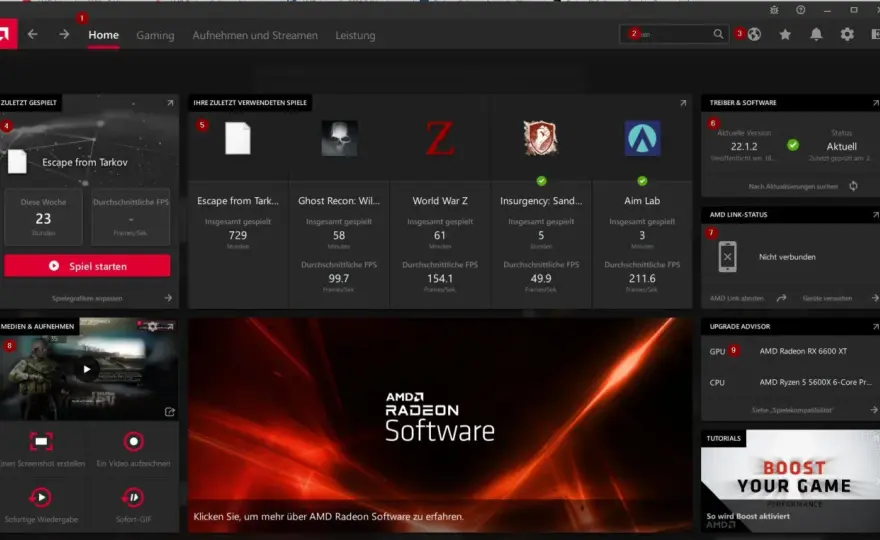Click the Aim Lab title
This screenshot has height=540, width=880.
tap(642, 200)
